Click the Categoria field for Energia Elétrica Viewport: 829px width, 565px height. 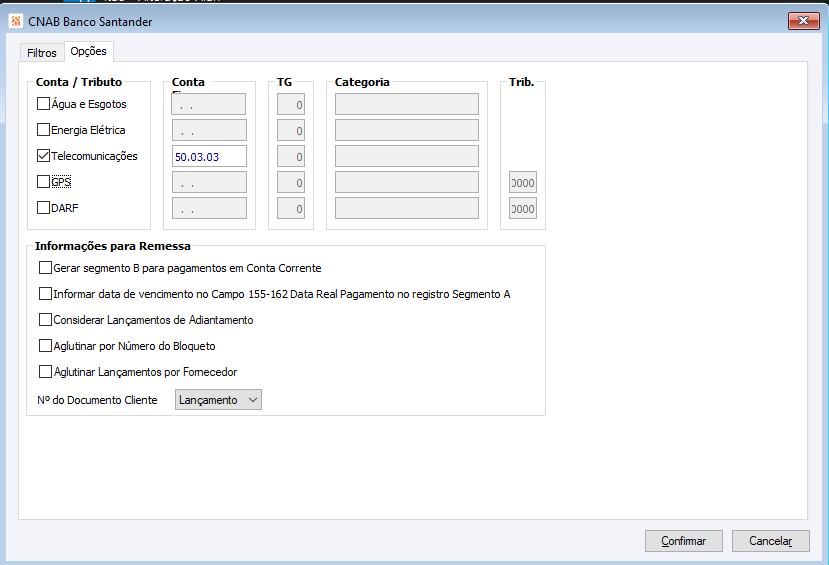[x=407, y=130]
